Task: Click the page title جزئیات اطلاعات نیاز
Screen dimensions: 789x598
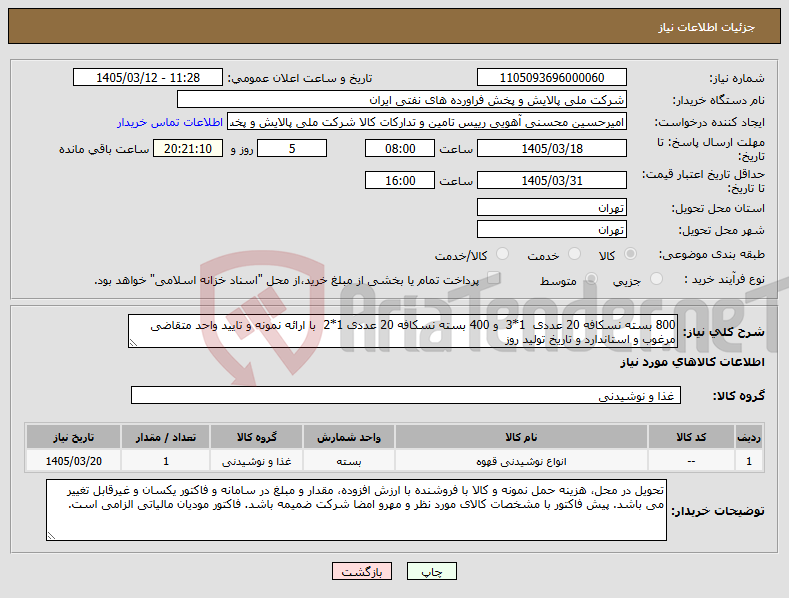Action: tap(706, 27)
